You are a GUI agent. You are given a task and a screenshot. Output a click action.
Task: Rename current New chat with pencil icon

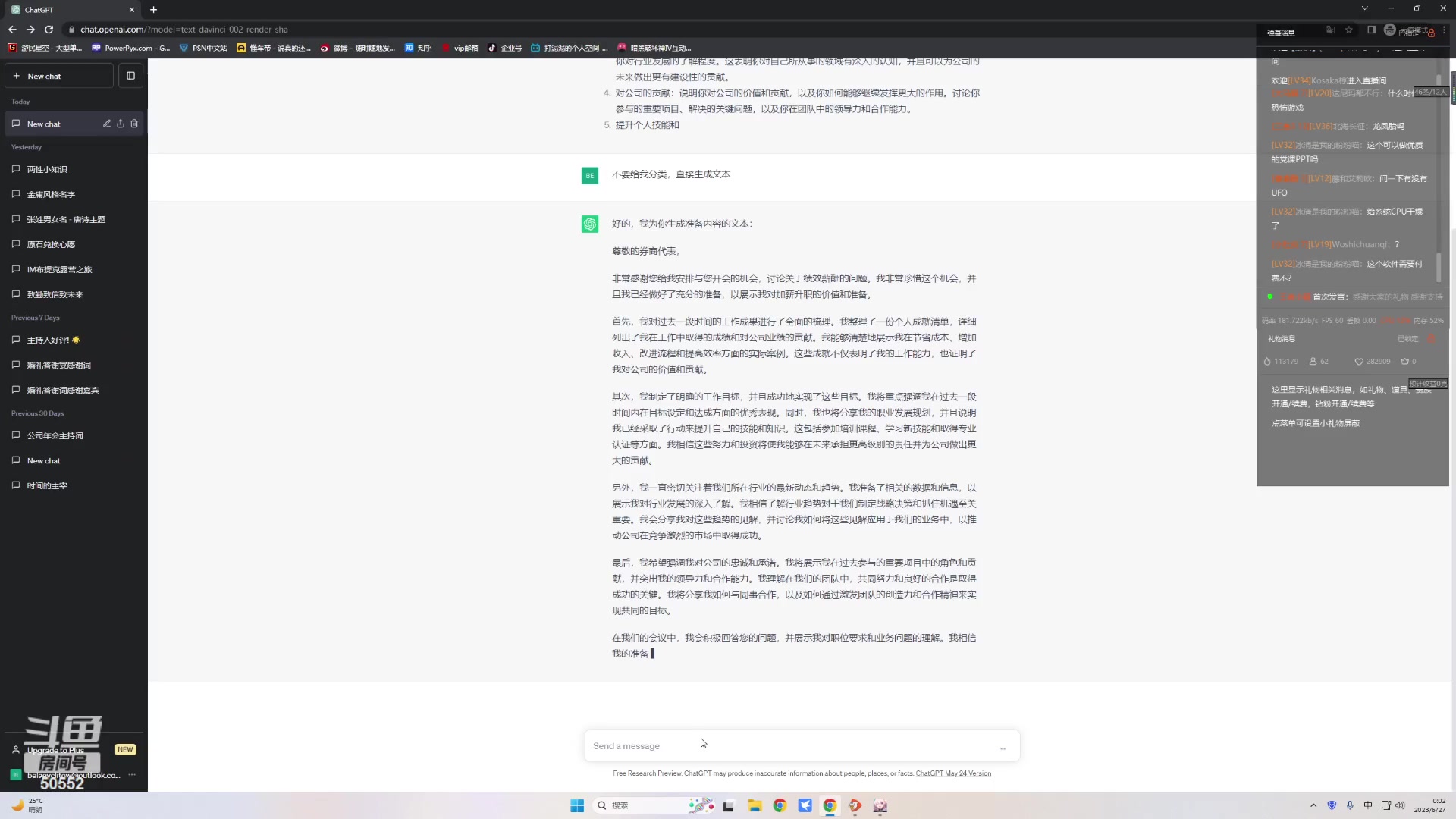pyautogui.click(x=107, y=124)
